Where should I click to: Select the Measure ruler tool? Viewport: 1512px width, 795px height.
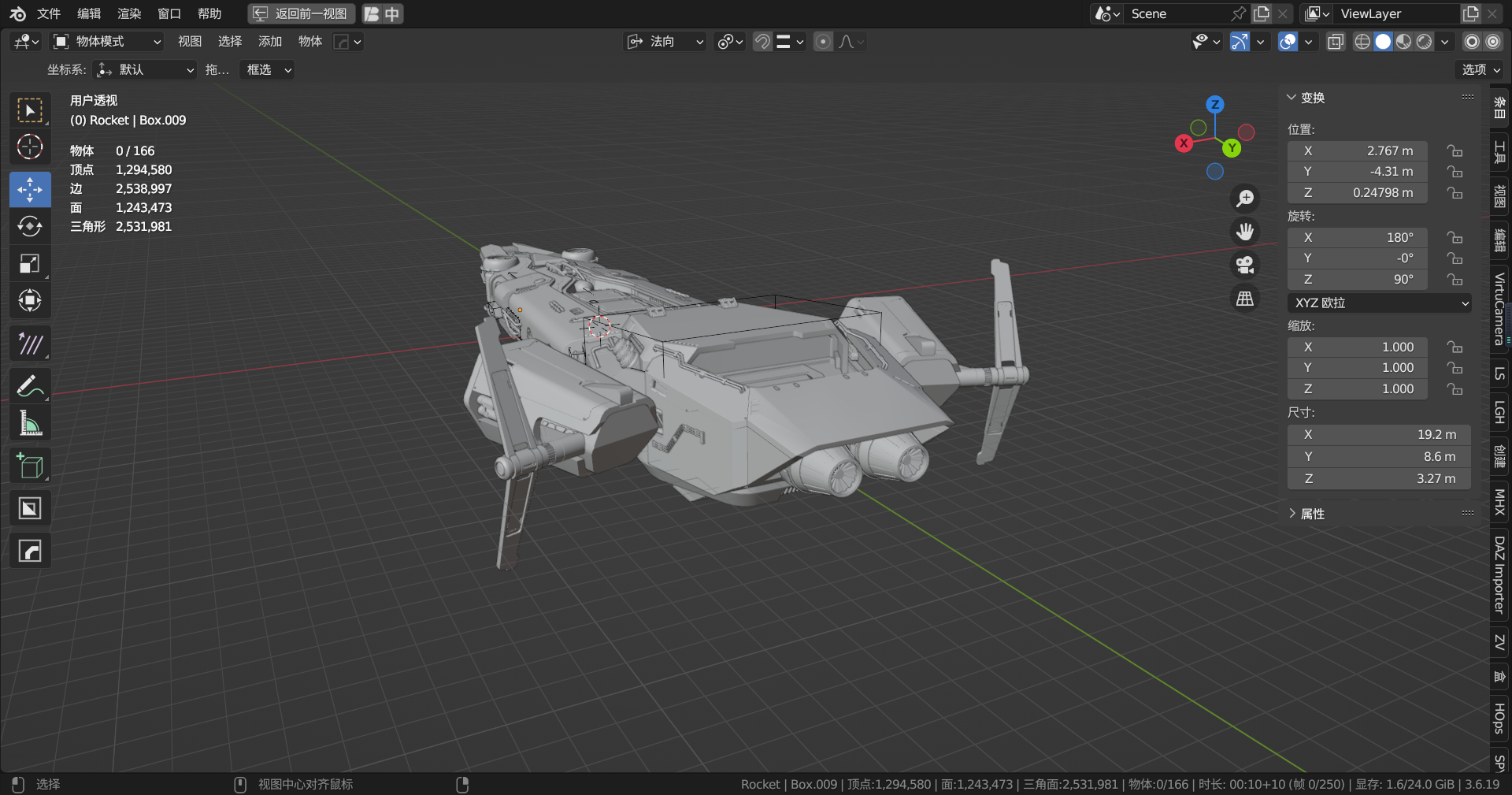(x=30, y=424)
